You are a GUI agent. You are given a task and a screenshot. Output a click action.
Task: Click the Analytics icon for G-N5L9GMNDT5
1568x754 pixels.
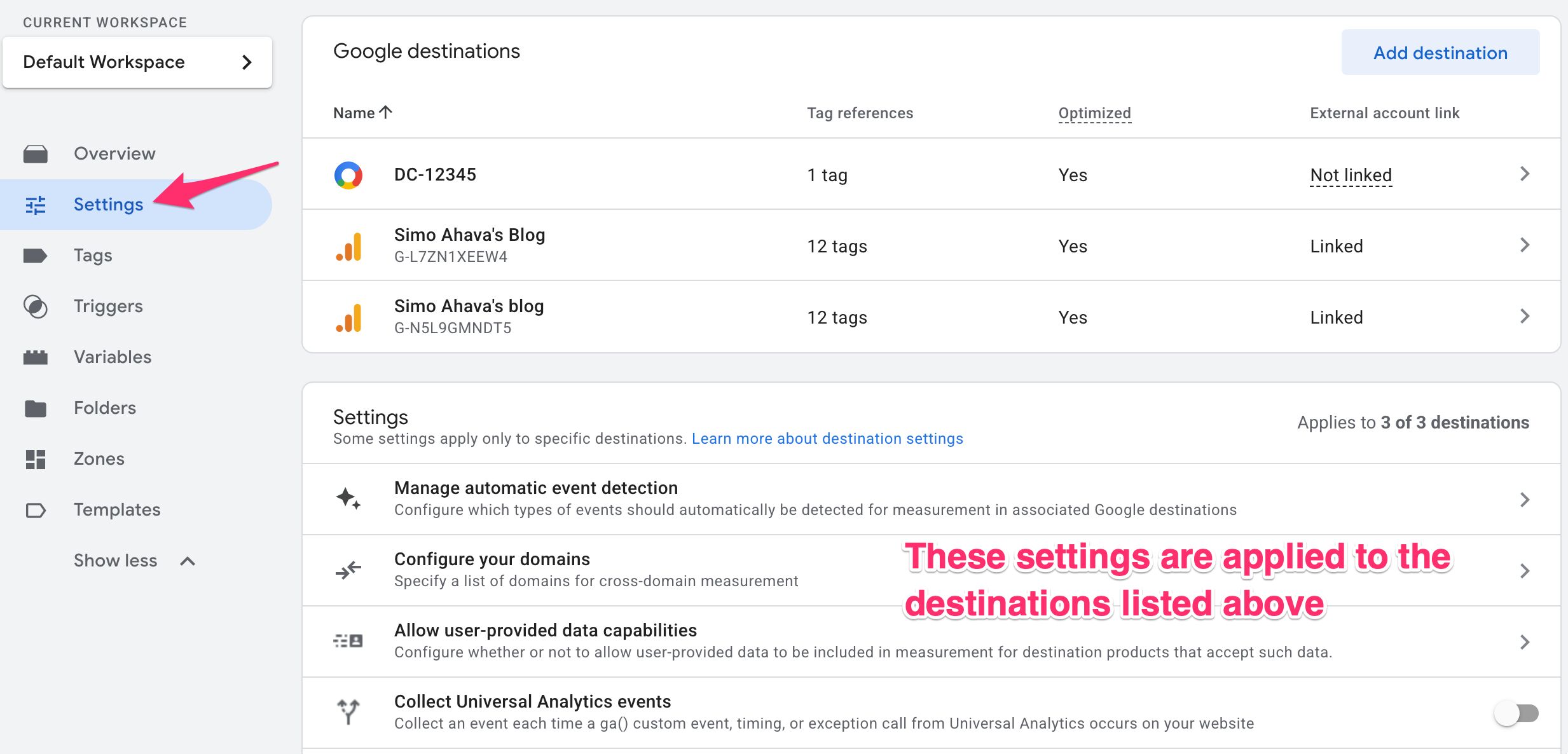tap(348, 318)
